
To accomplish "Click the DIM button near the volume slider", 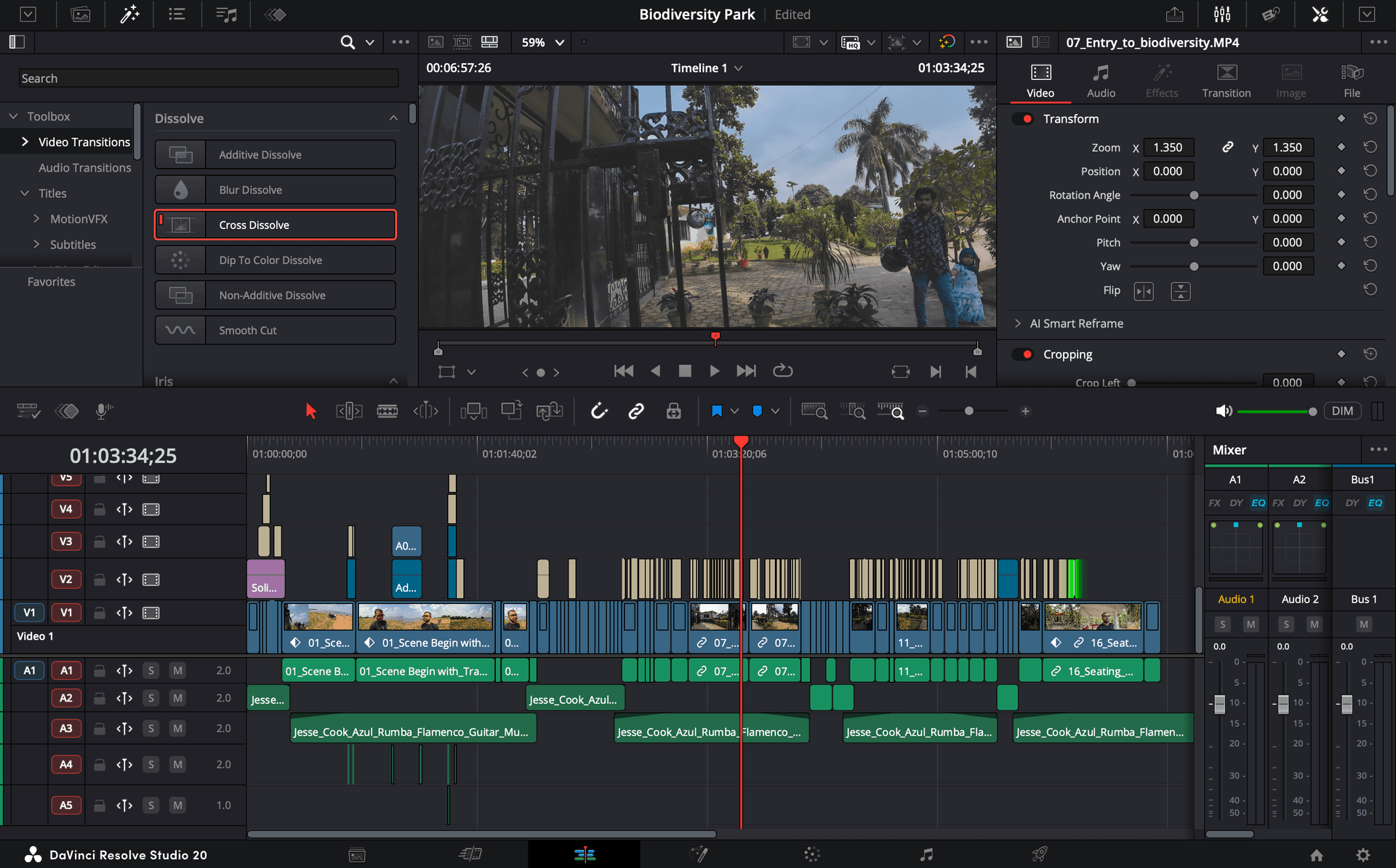I will (1342, 411).
